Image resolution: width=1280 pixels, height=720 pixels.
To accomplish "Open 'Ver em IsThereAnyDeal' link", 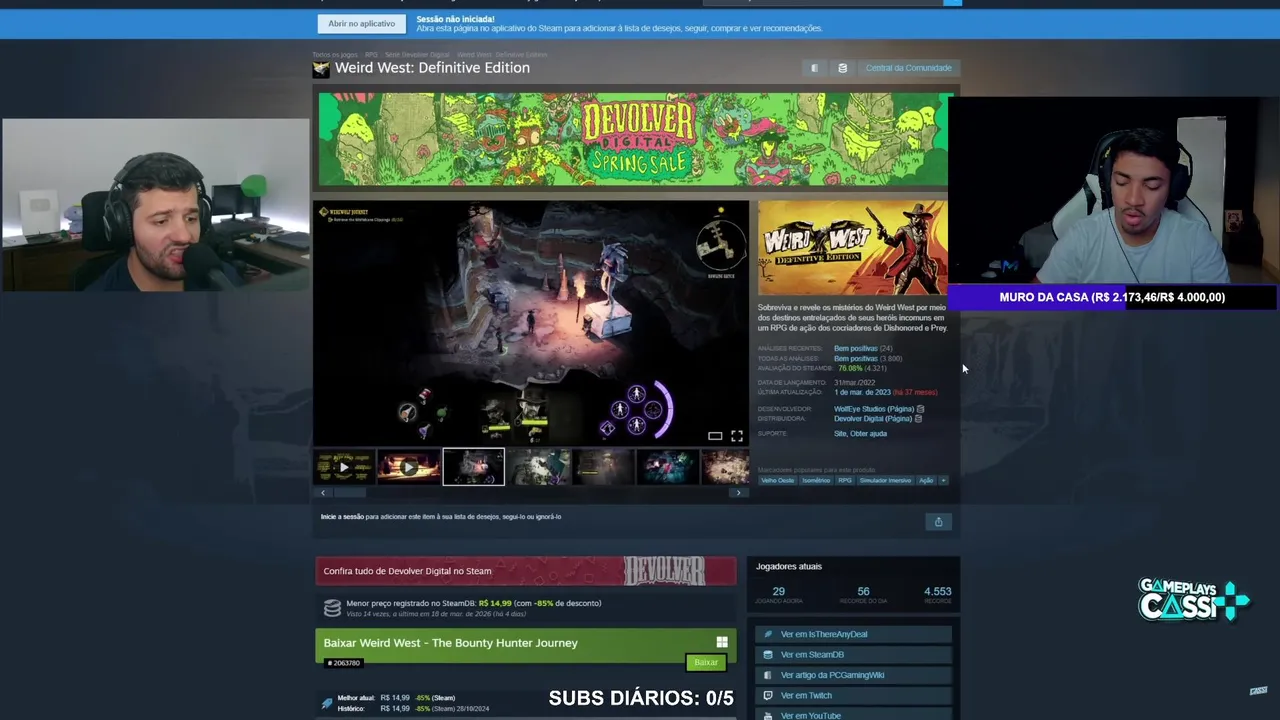I will [853, 634].
